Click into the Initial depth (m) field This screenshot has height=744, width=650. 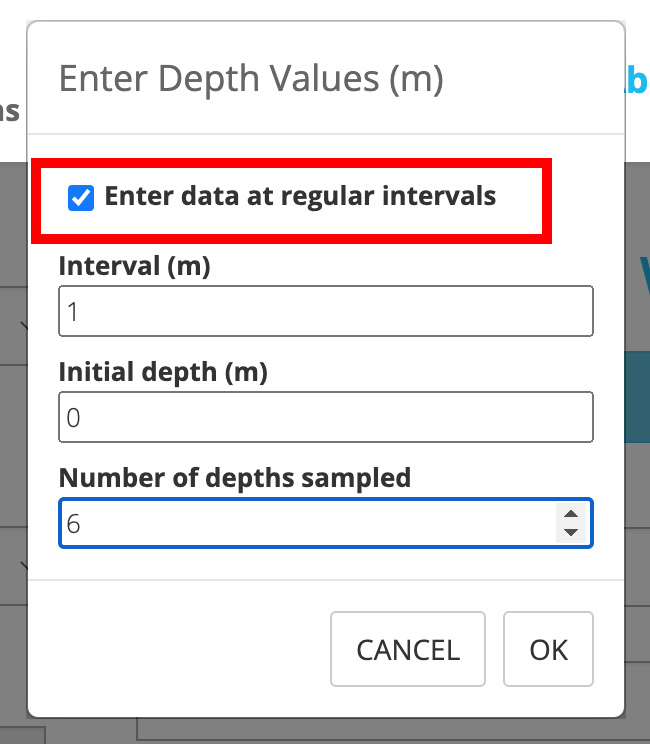pos(325,417)
